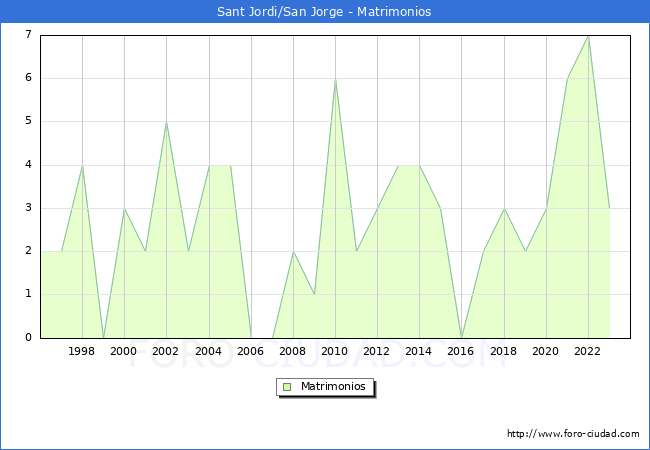Click the 2022 x-axis label
The width and height of the screenshot is (650, 450).
(588, 351)
